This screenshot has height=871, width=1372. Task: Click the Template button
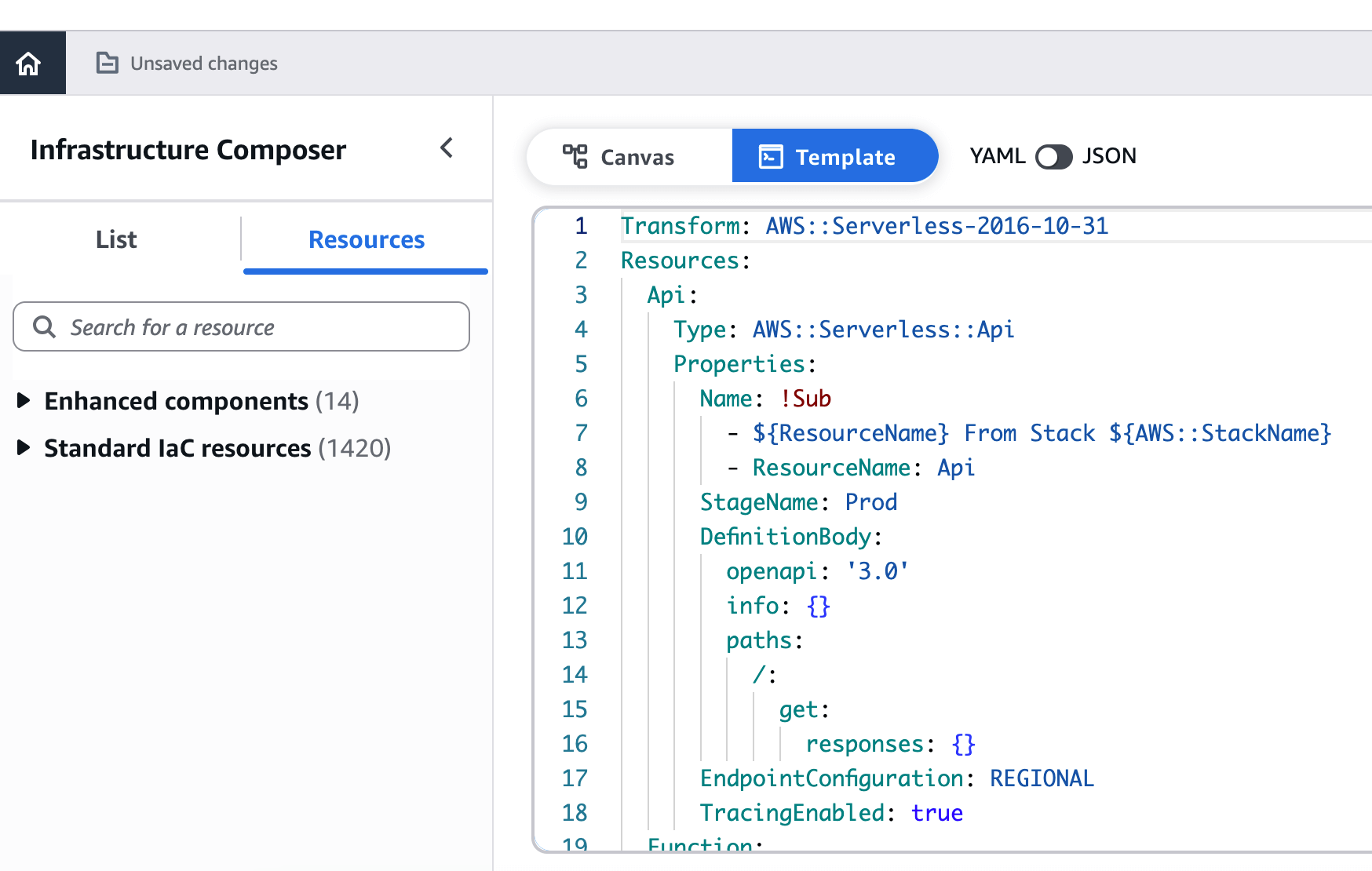click(x=834, y=156)
